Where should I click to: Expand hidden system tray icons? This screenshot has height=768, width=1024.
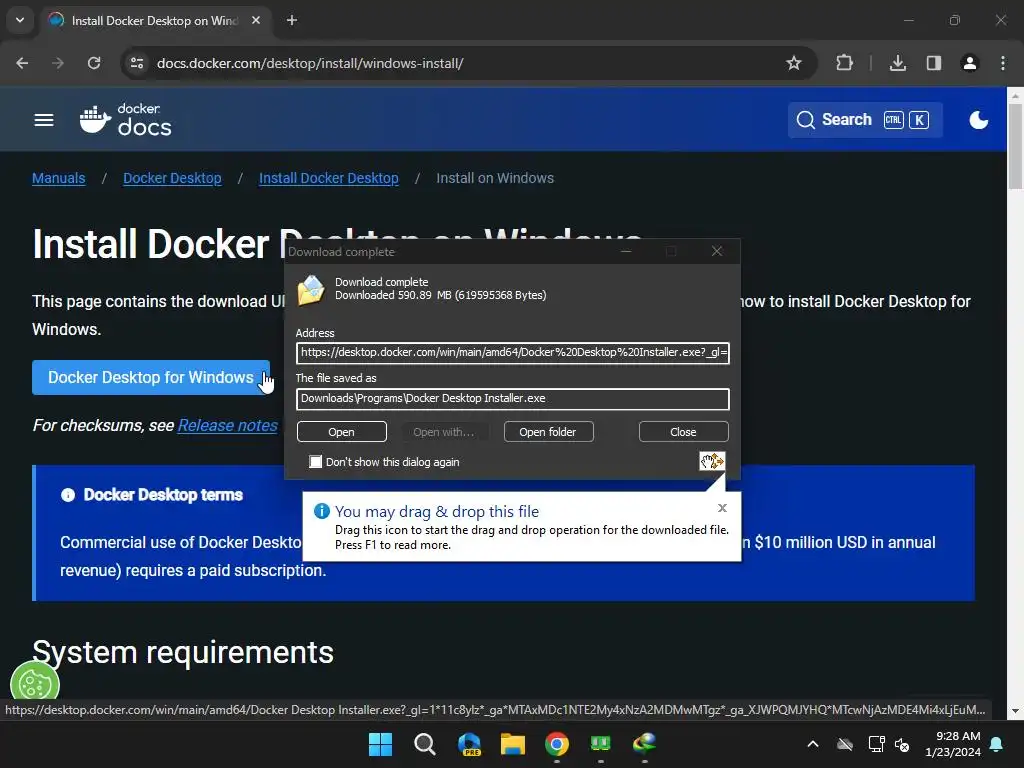pos(813,744)
